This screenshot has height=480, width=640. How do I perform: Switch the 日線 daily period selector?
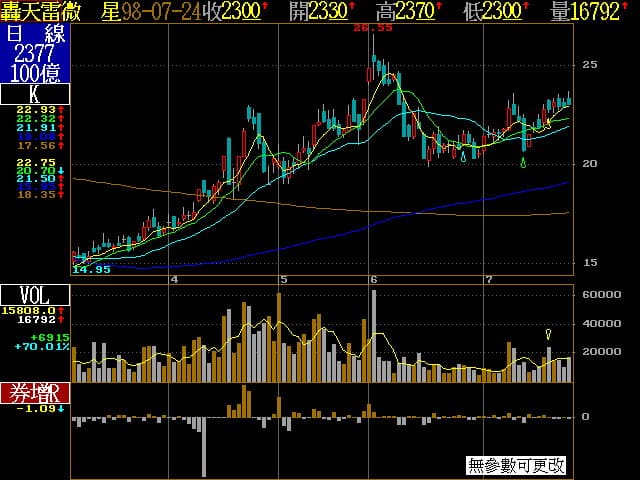[x=35, y=33]
